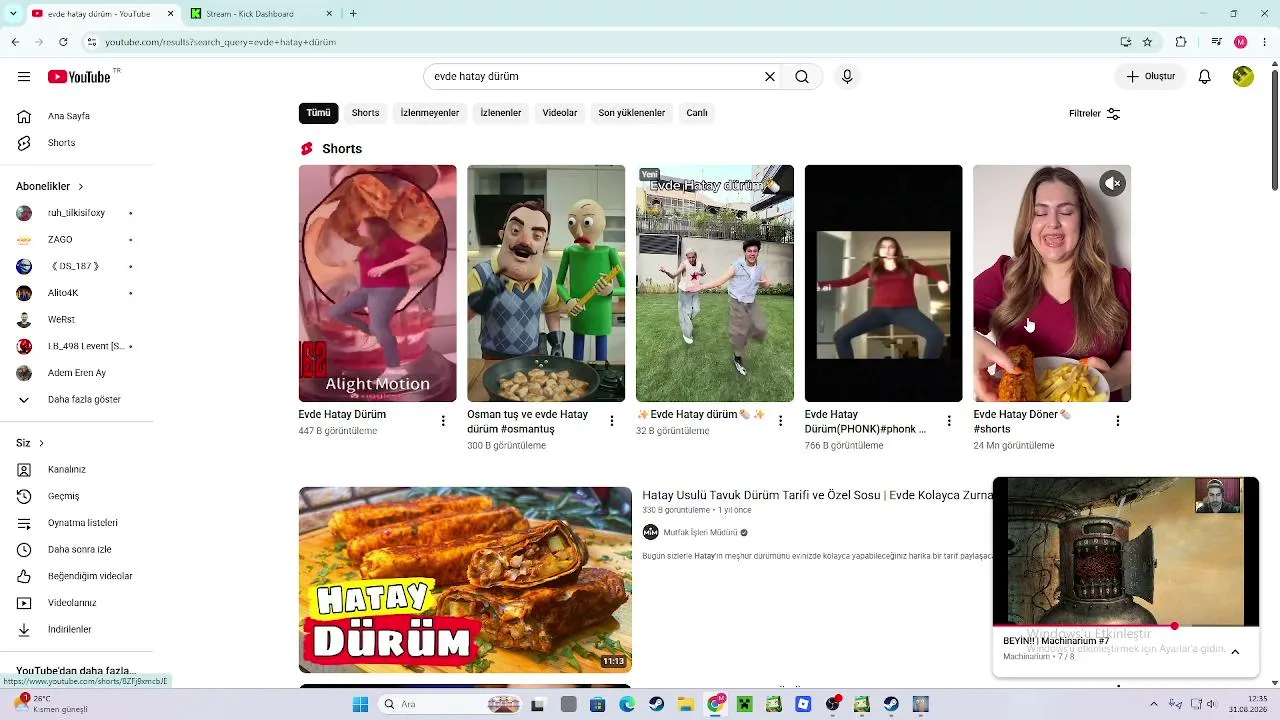This screenshot has width=1280, height=720.
Task: Open options for the 32 B görüntüleme short
Action: (x=780, y=421)
